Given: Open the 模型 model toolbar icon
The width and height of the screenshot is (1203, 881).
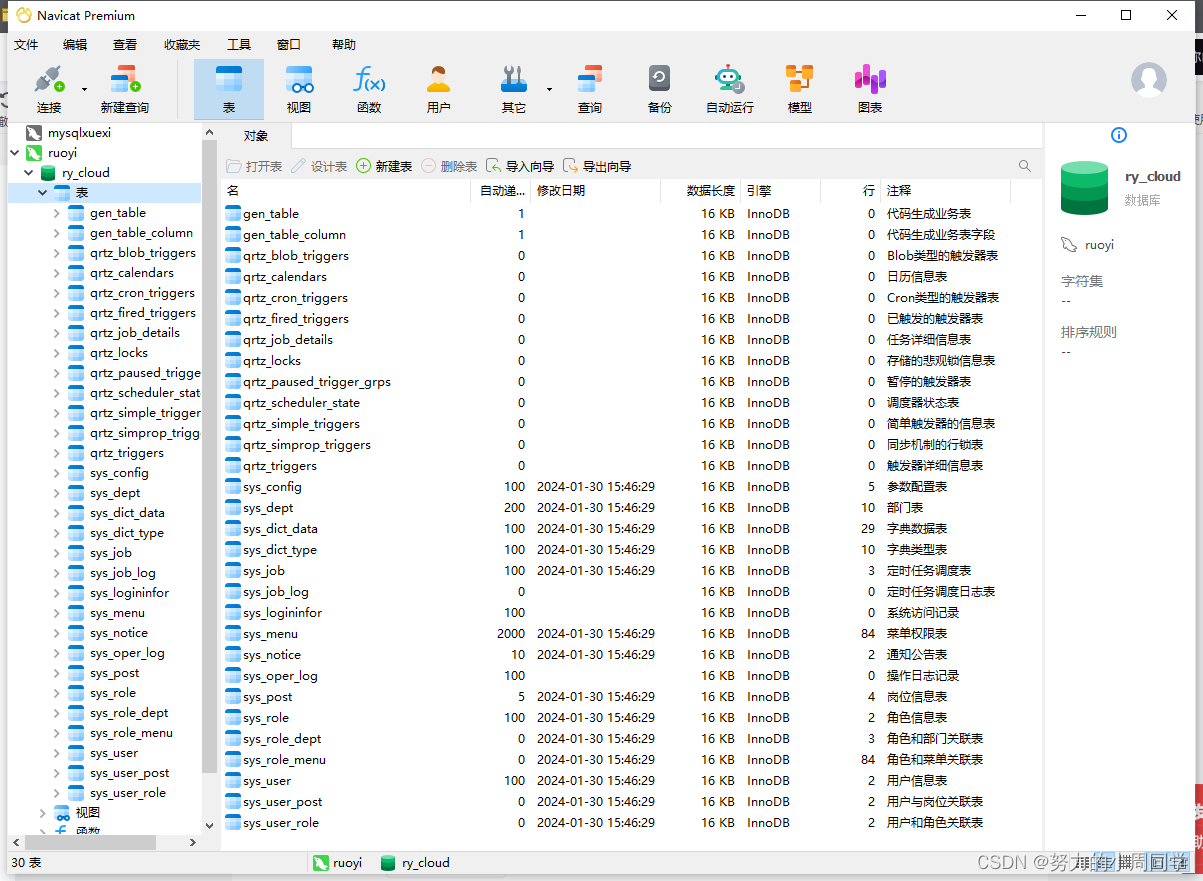Looking at the screenshot, I should coord(799,89).
